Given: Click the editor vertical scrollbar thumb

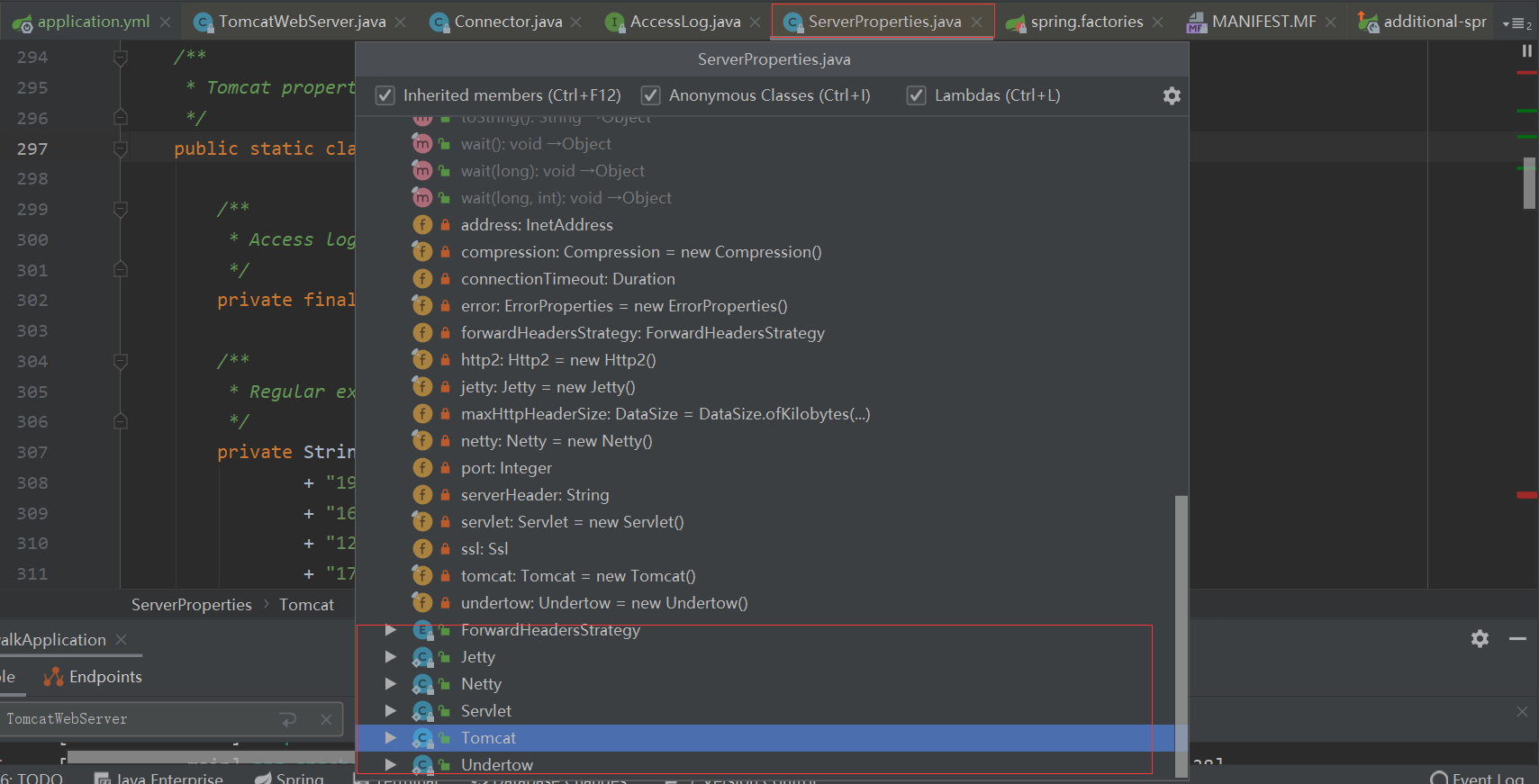Looking at the screenshot, I should point(1529,183).
